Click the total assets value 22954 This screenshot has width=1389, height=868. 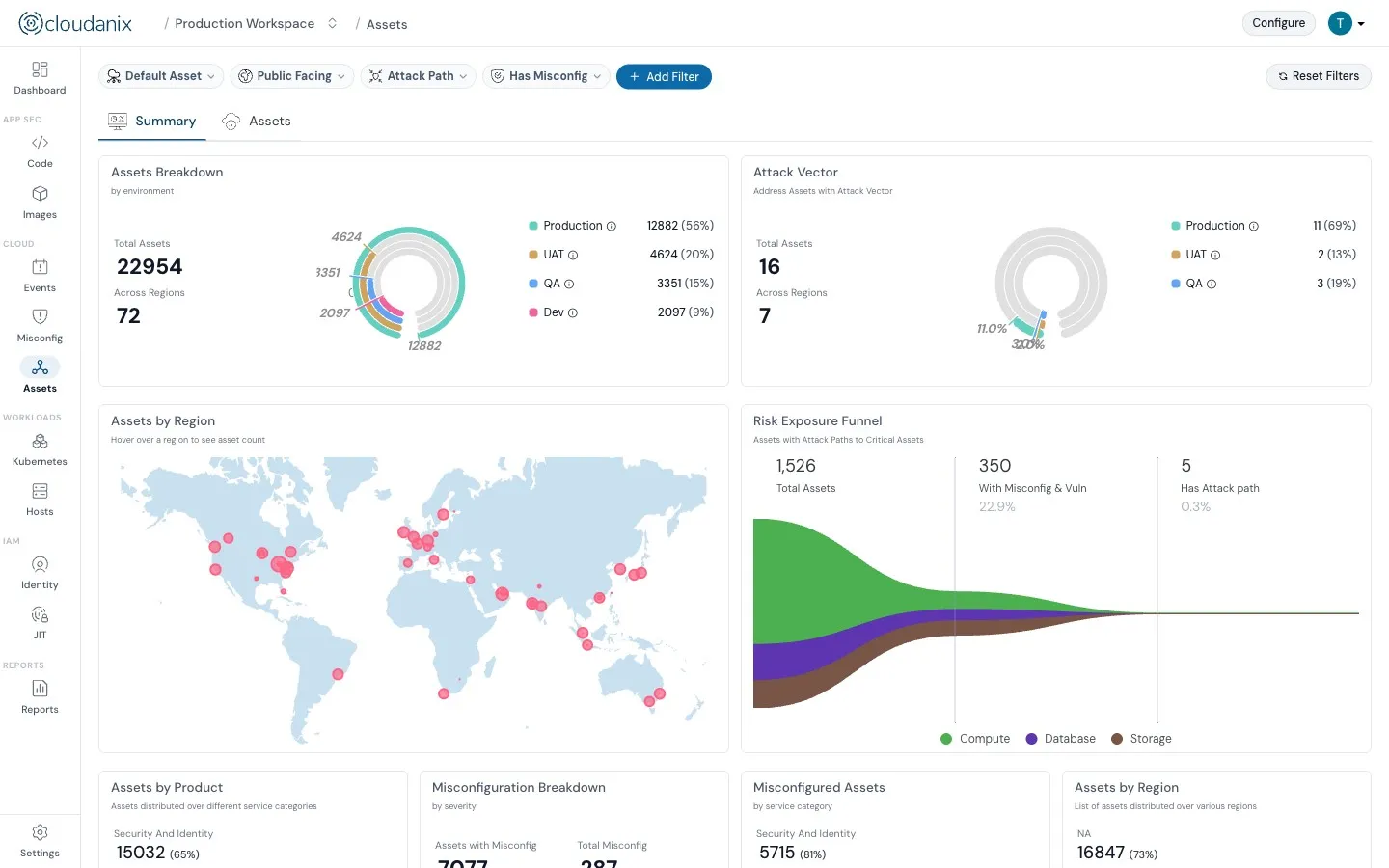150,267
